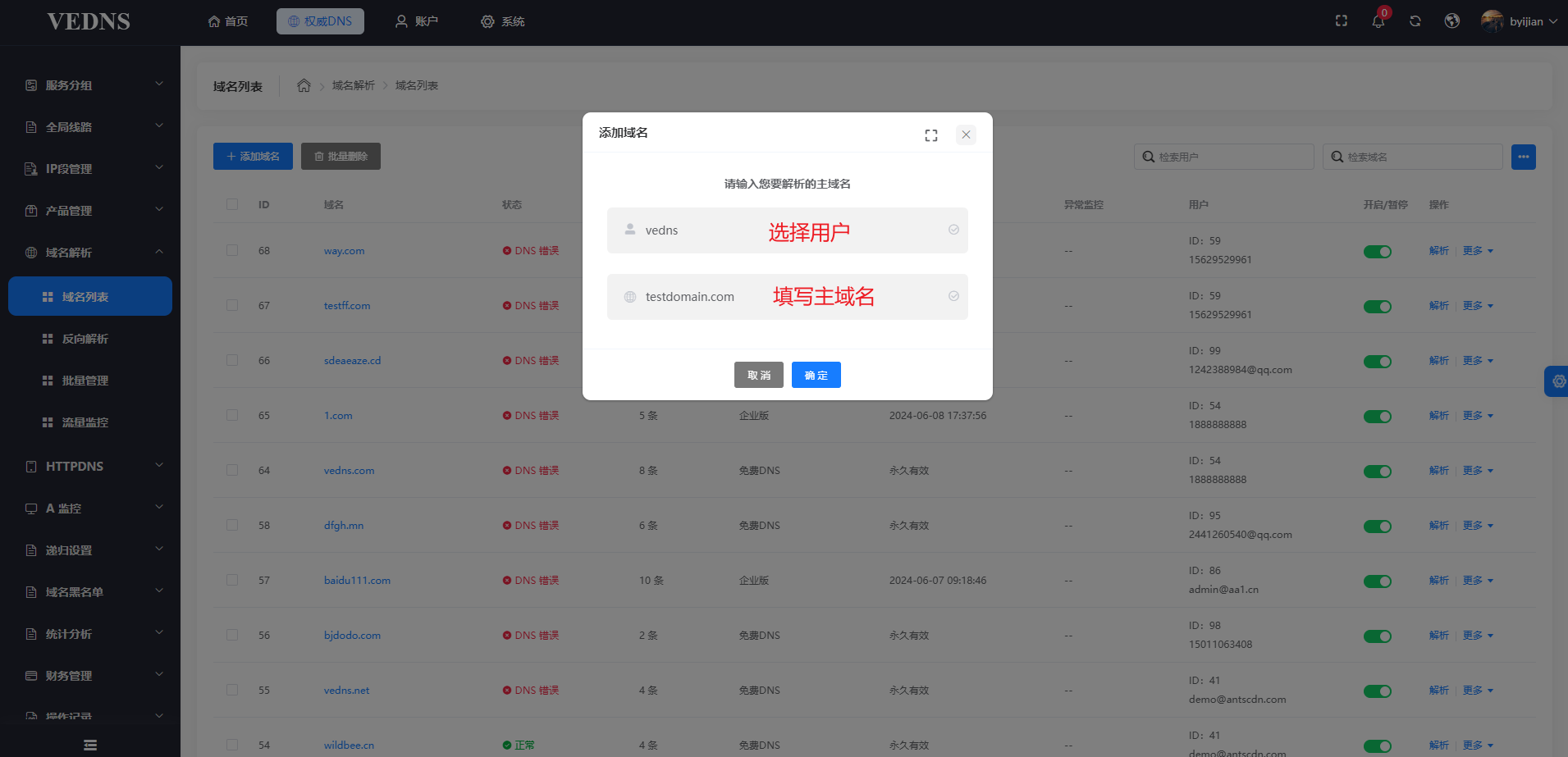Open the 更多 dropdown for way.com
Viewport: 1568px width, 757px height.
(x=1478, y=251)
